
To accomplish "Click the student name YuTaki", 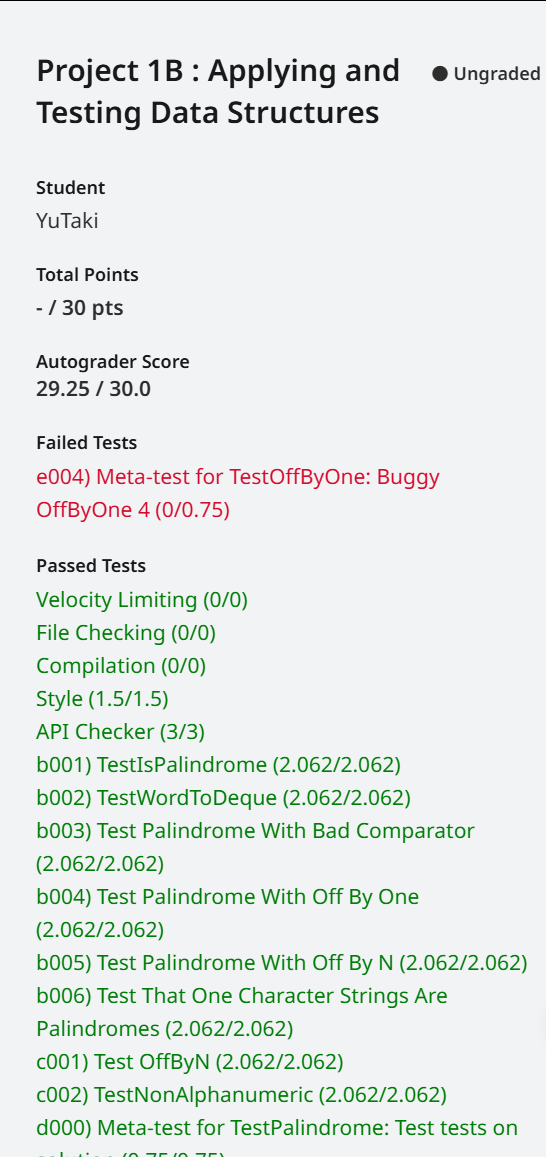I will (67, 221).
